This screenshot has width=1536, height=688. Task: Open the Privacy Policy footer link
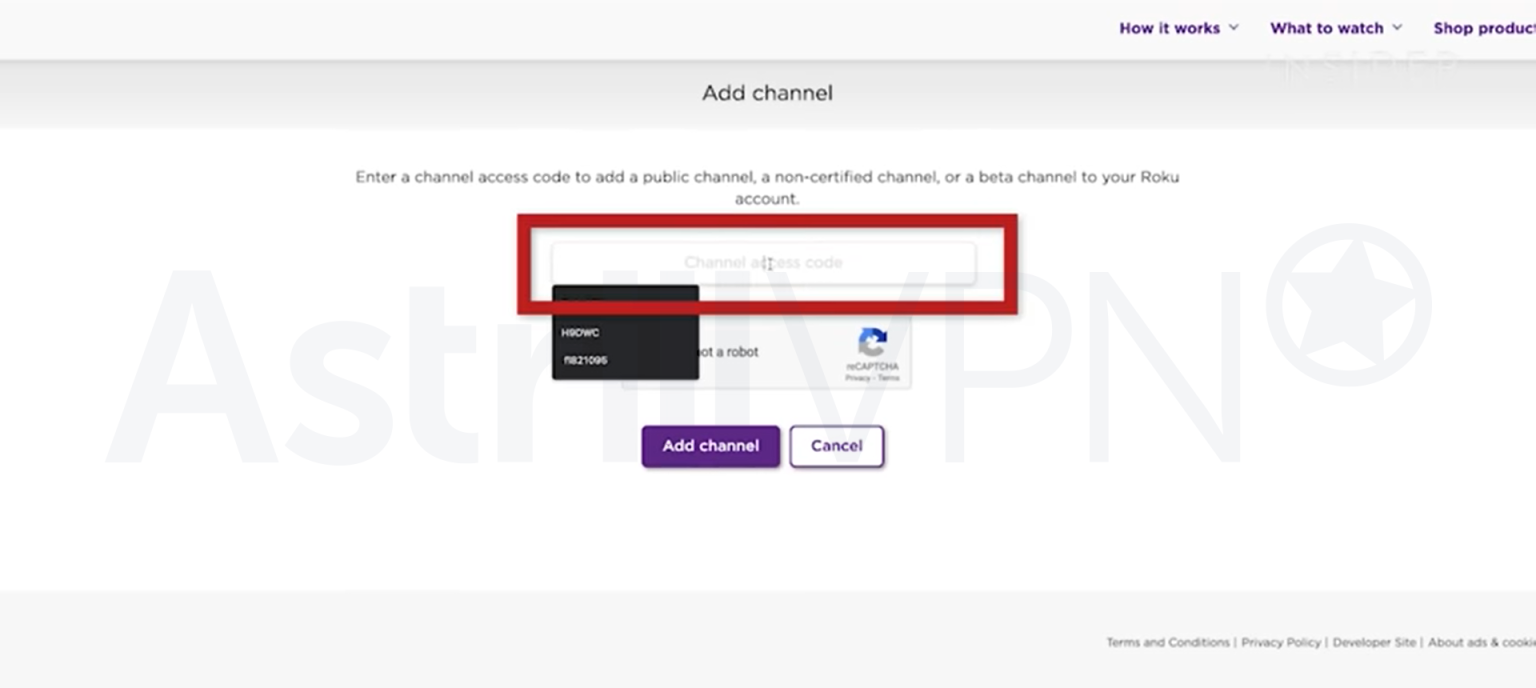click(x=1281, y=642)
